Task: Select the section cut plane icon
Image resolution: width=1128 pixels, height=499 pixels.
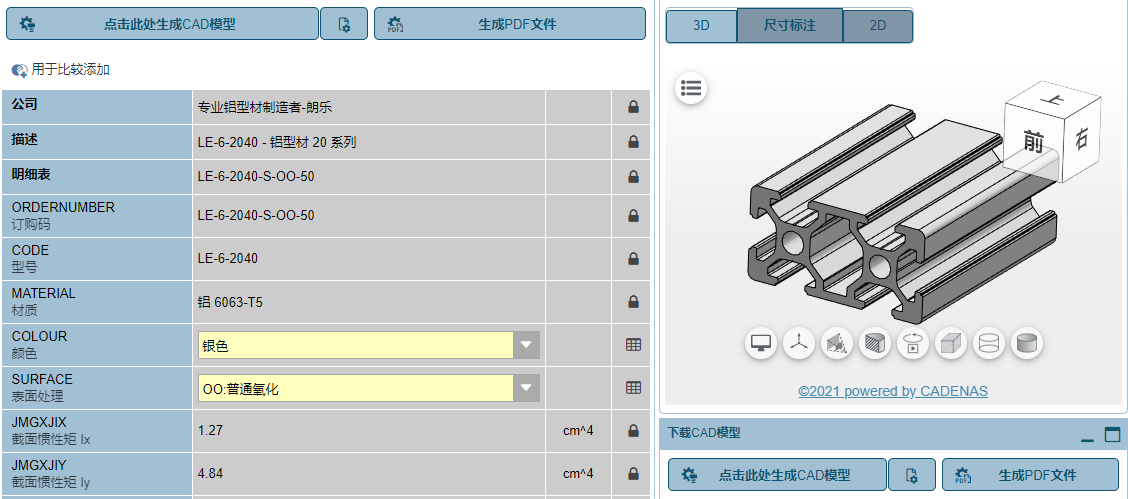Action: pos(837,343)
